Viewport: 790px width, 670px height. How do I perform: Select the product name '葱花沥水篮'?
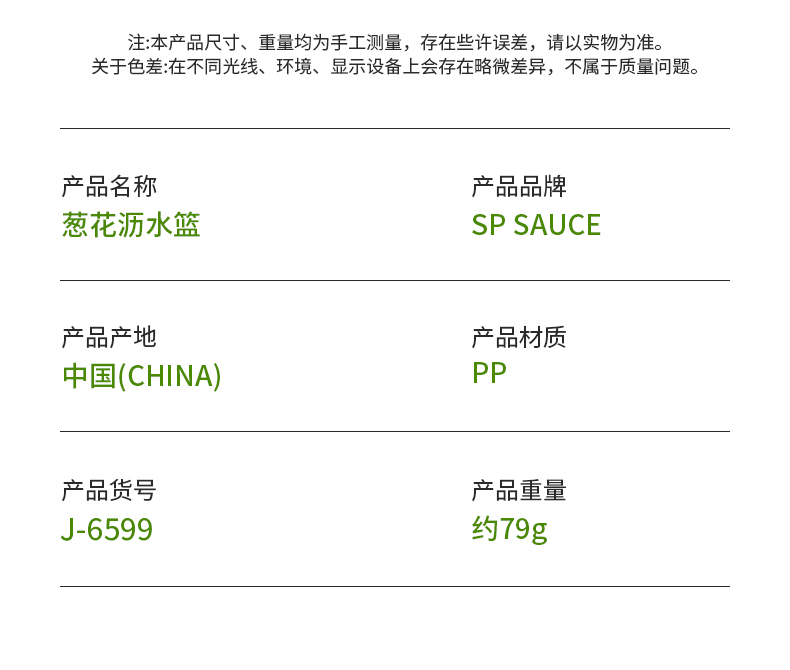point(131,224)
